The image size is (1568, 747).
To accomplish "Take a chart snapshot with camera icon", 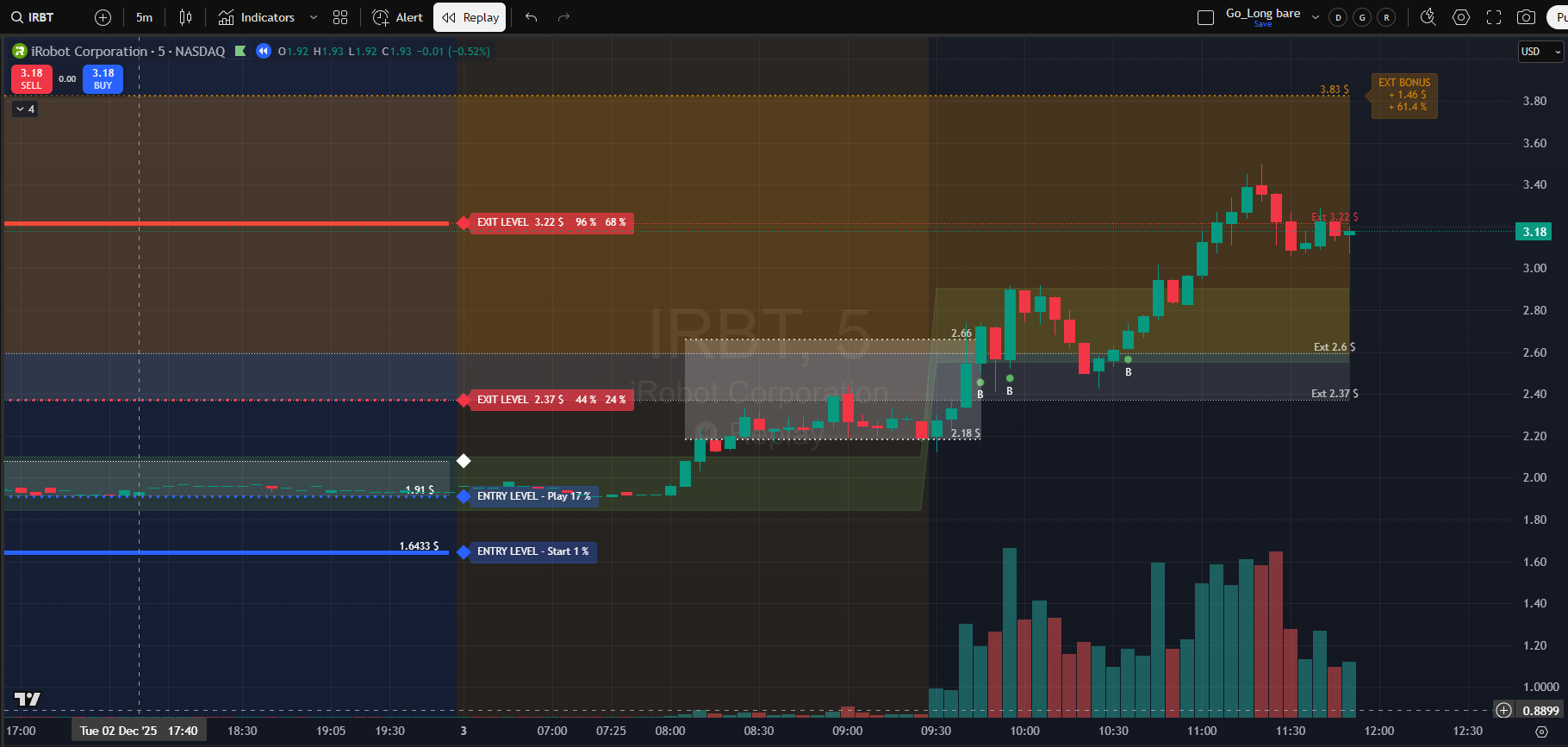I will tap(1526, 17).
